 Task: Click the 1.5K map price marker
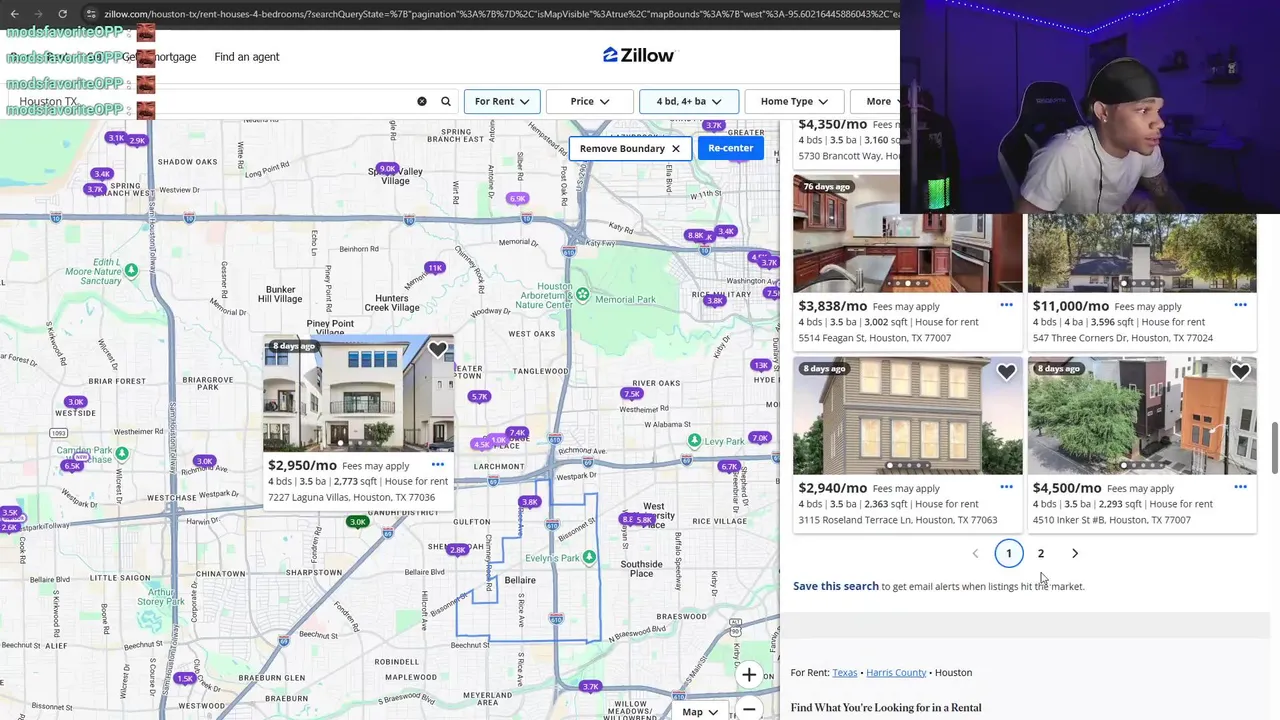185,678
